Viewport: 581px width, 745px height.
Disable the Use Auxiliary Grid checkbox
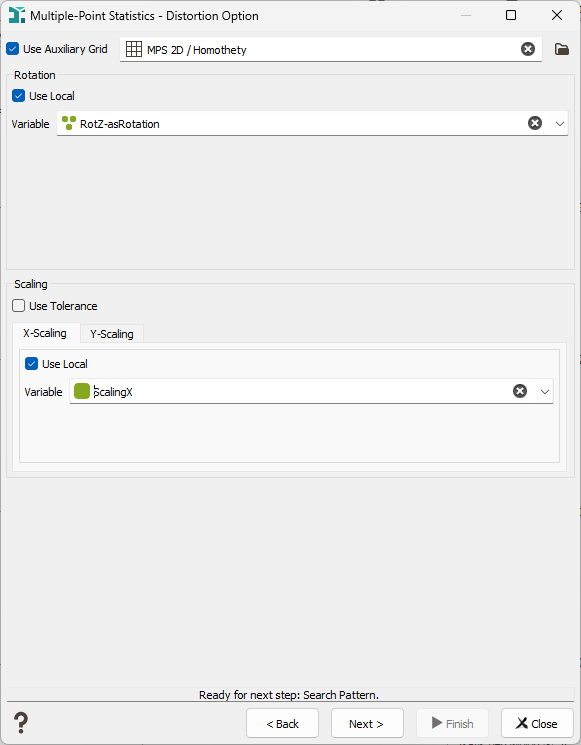[13, 48]
